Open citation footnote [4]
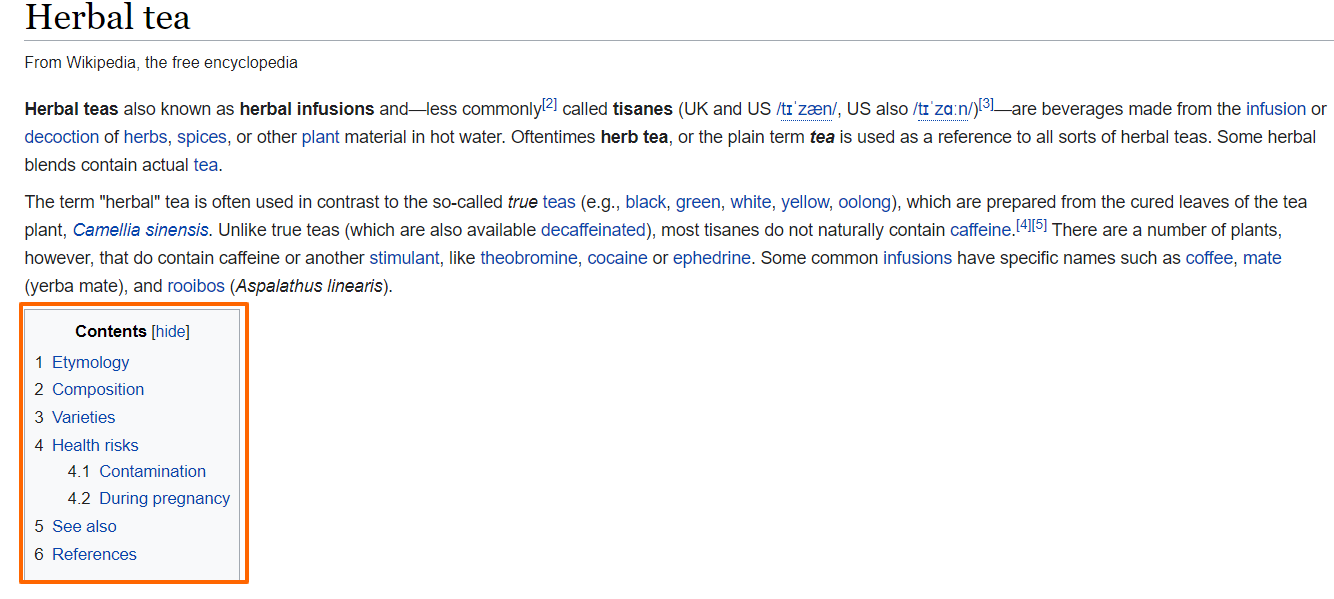This screenshot has height=599, width=1334. click(1023, 225)
